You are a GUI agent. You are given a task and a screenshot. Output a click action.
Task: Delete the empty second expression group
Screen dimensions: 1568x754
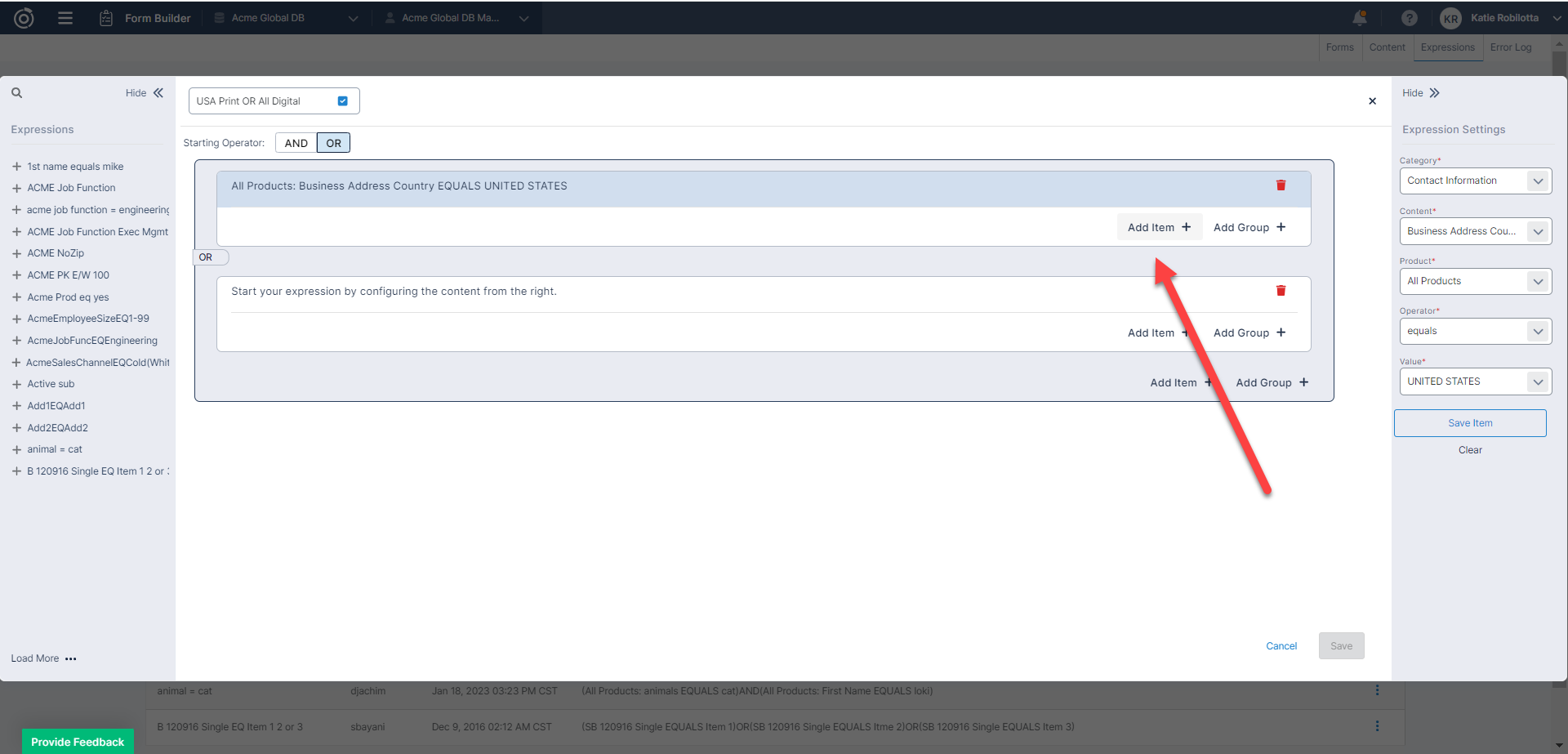click(1281, 291)
